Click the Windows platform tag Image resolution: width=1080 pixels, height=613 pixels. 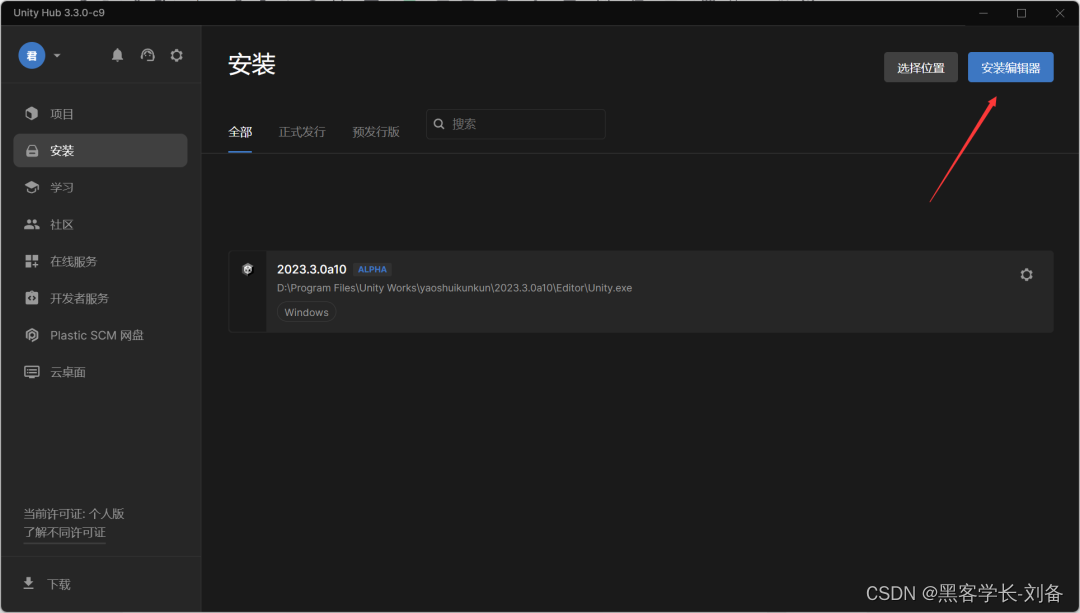click(x=307, y=312)
